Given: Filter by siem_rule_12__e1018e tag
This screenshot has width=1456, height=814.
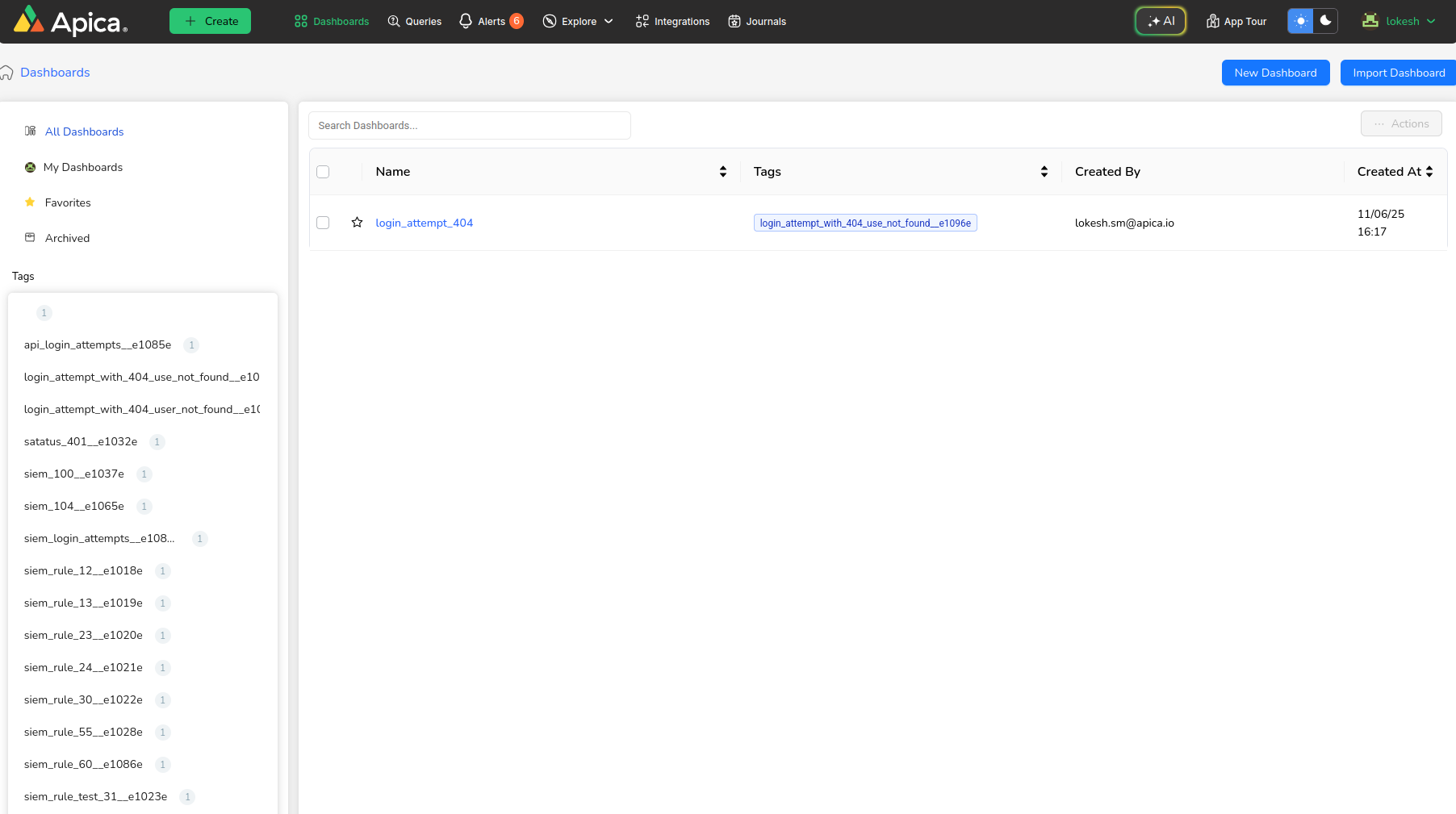Looking at the screenshot, I should pos(83,570).
